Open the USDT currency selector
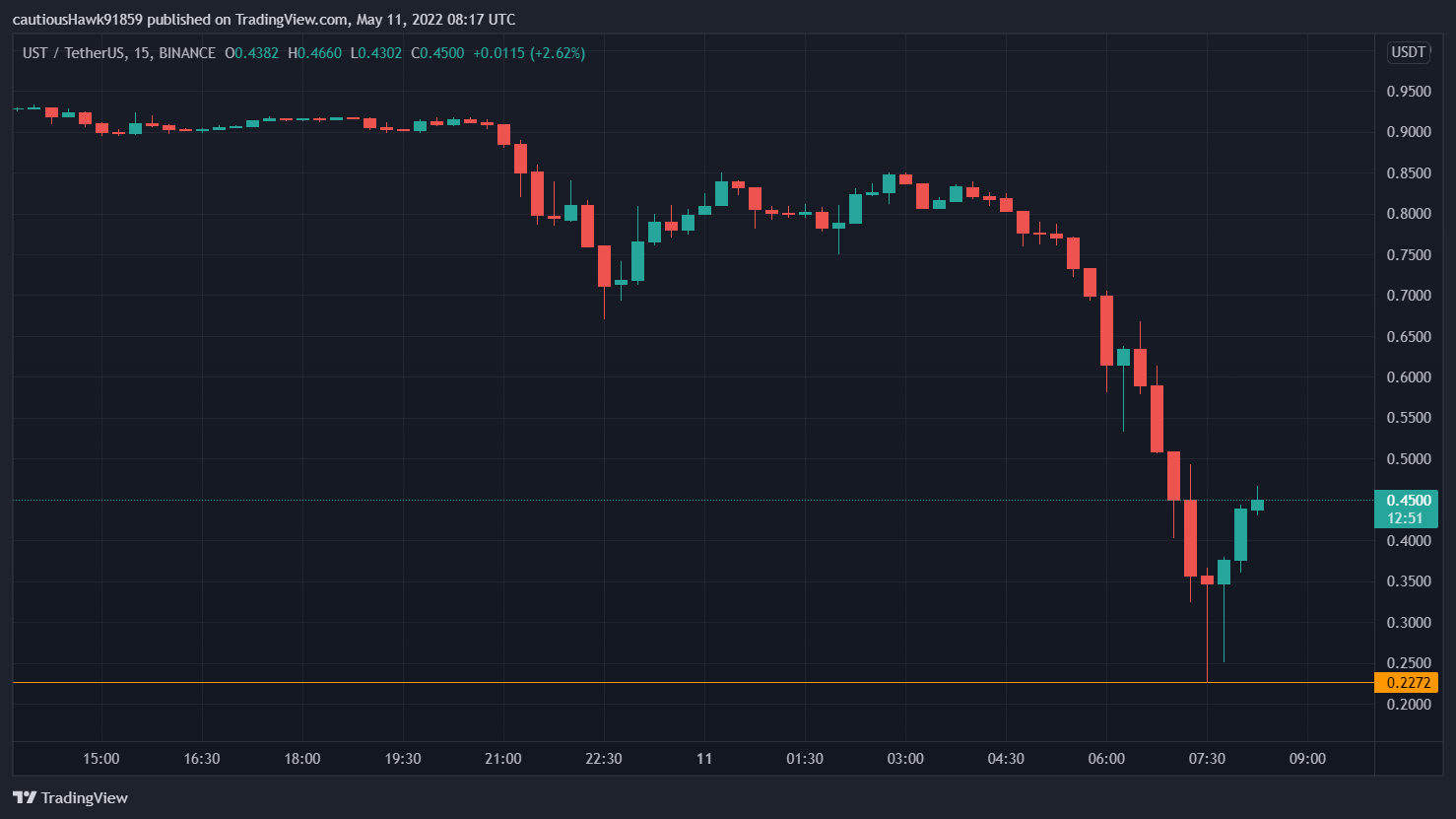Viewport: 1456px width, 819px height. (1408, 52)
